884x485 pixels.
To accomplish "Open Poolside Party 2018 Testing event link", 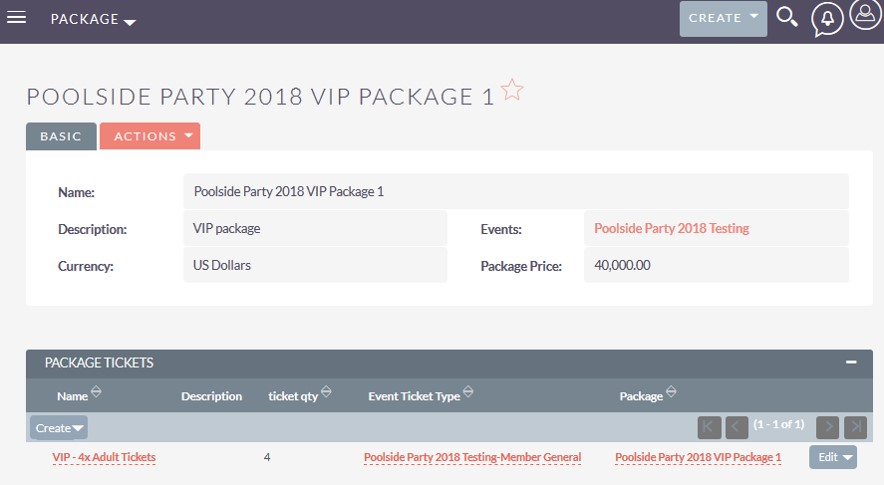I will click(671, 228).
